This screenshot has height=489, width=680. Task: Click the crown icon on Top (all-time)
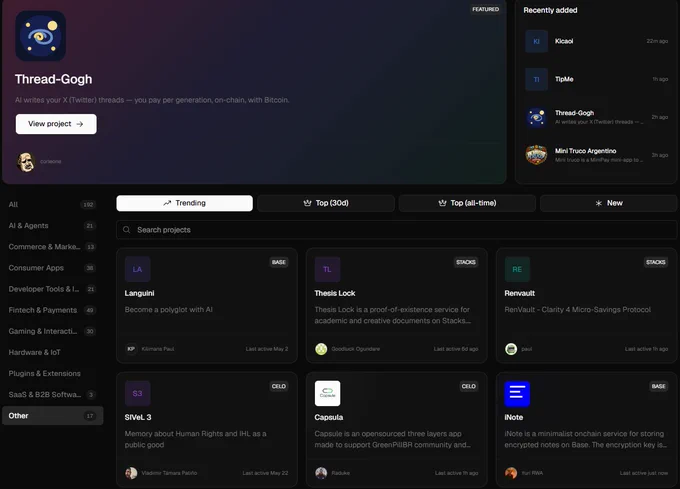point(442,203)
